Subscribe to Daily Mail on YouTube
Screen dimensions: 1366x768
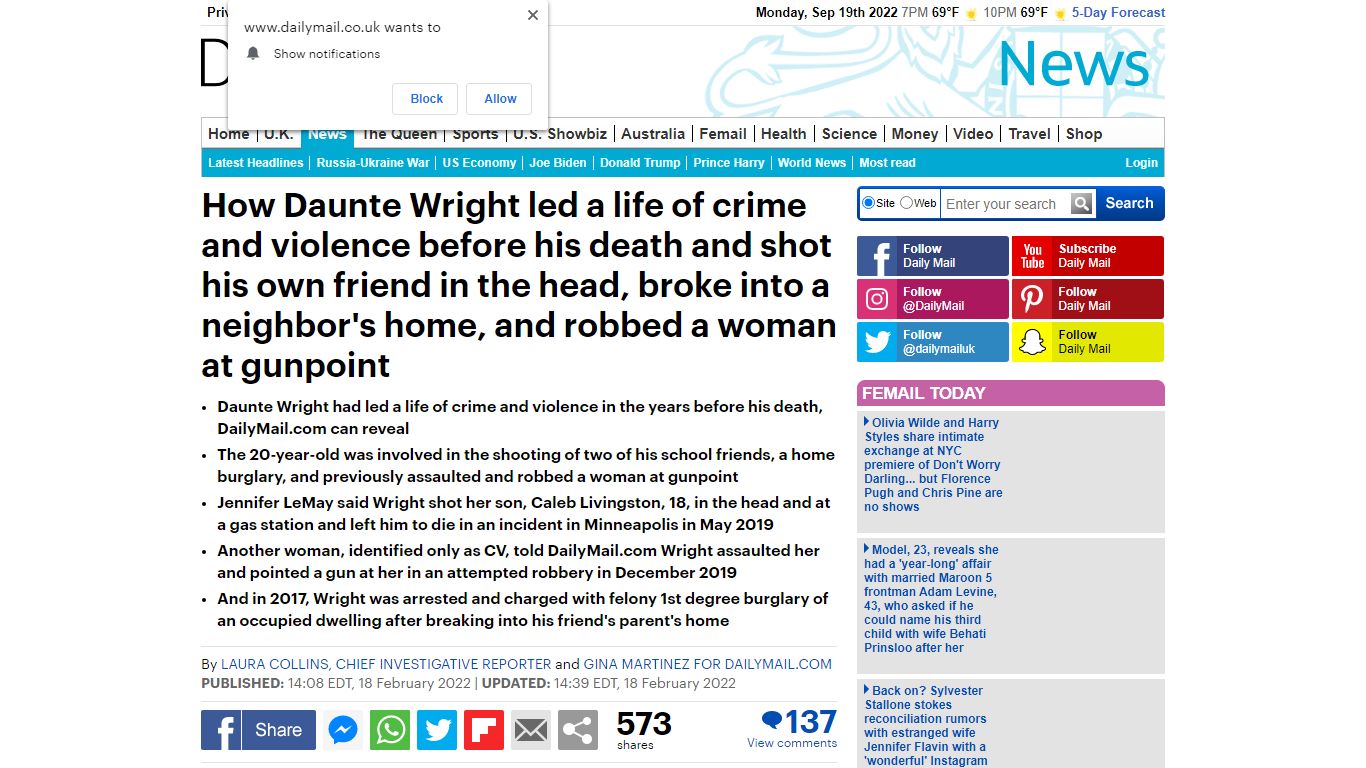[1088, 256]
